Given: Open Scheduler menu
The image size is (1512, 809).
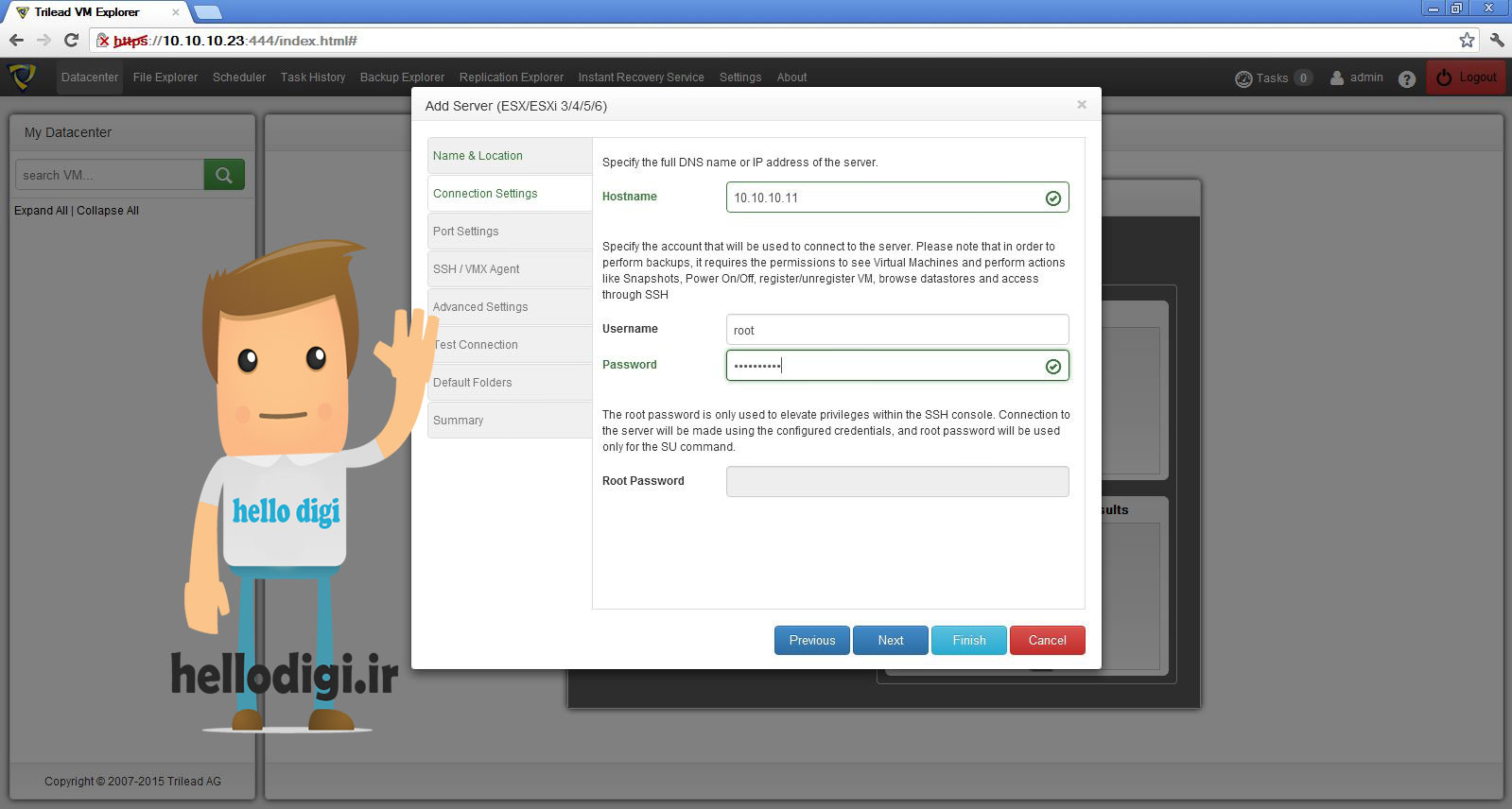Looking at the screenshot, I should coord(239,77).
